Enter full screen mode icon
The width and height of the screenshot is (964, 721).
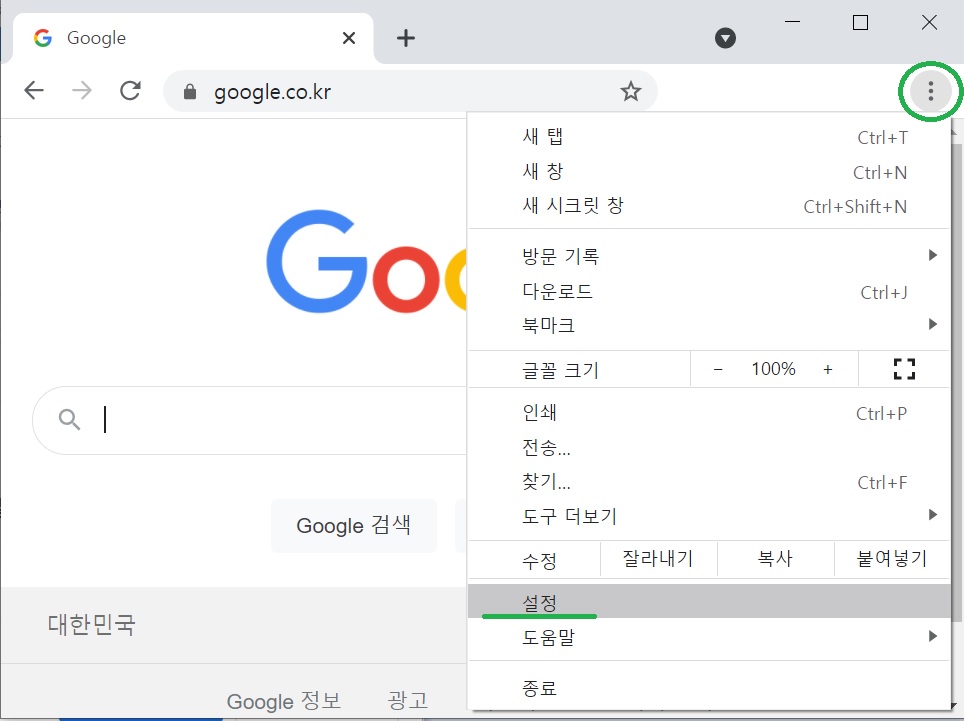(904, 369)
